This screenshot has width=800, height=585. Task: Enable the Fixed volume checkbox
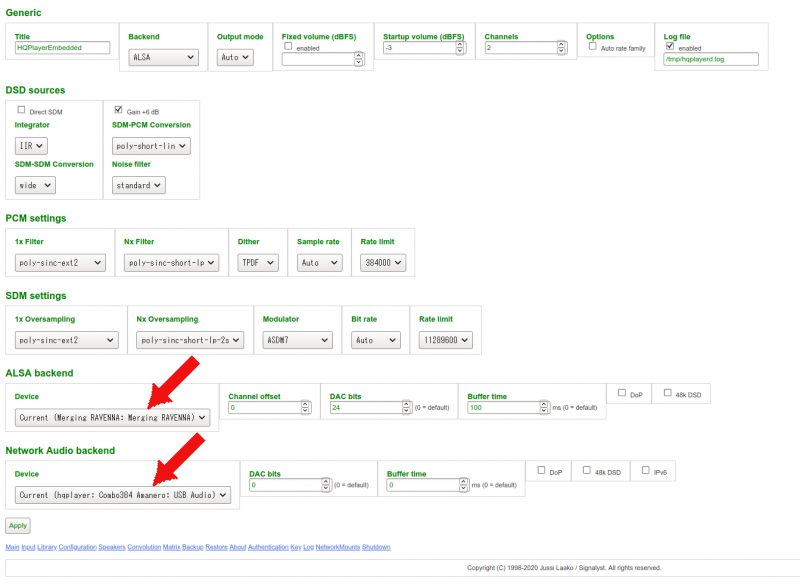tap(288, 47)
